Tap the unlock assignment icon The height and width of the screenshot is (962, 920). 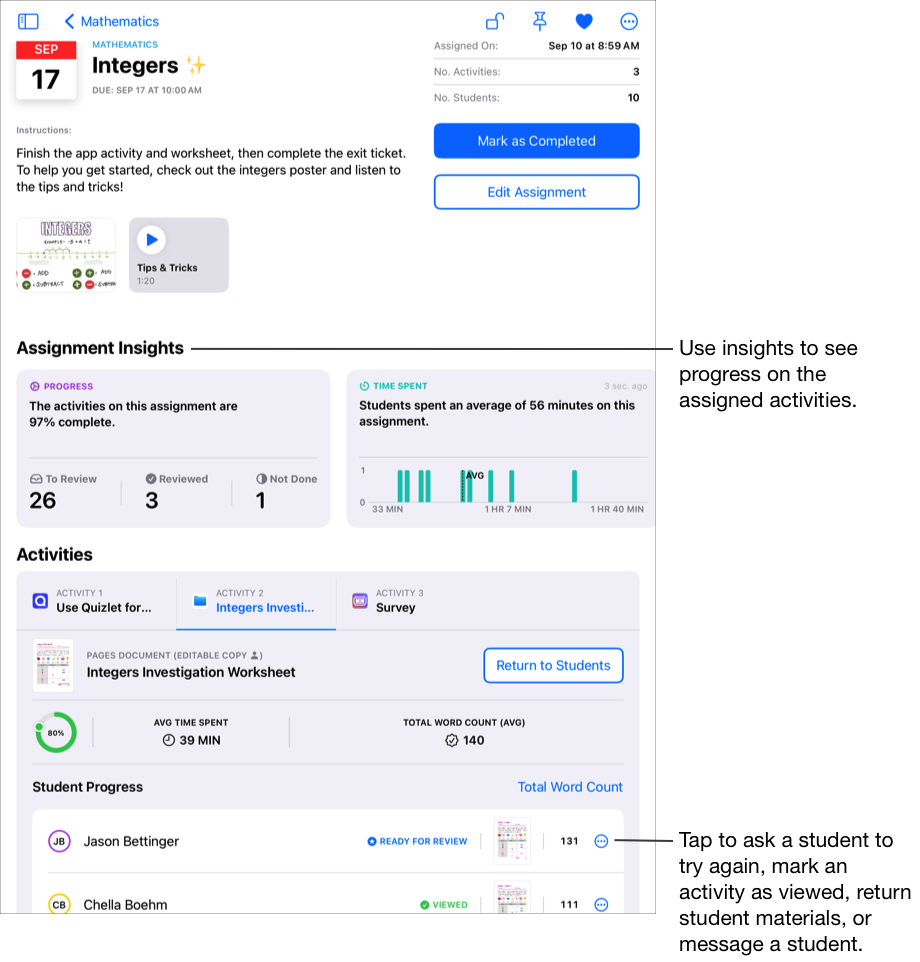coord(495,21)
